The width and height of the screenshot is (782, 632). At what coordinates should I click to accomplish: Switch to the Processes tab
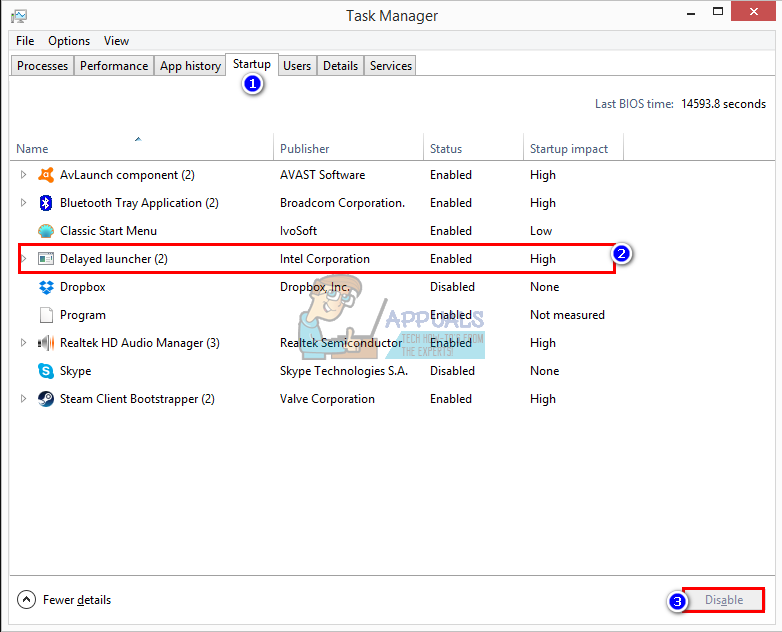[x=42, y=66]
